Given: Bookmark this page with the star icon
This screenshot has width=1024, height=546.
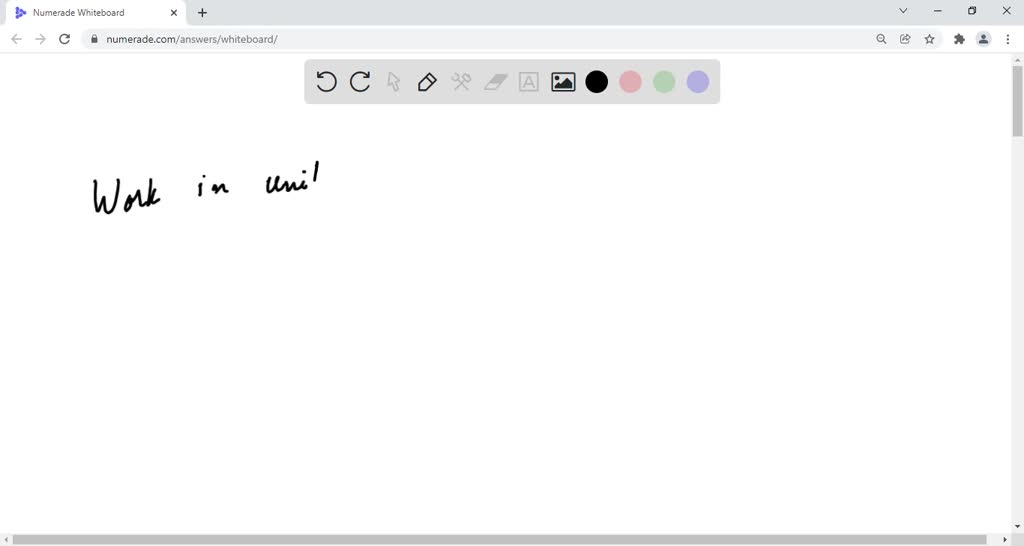Looking at the screenshot, I should (929, 39).
